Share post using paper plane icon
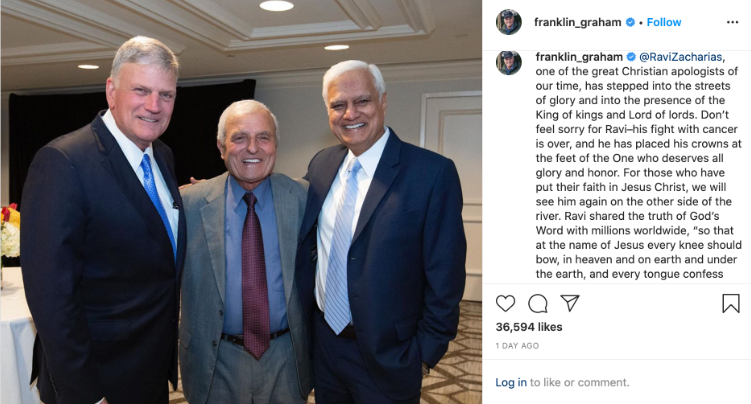Viewport: 751px width, 404px height. point(570,303)
